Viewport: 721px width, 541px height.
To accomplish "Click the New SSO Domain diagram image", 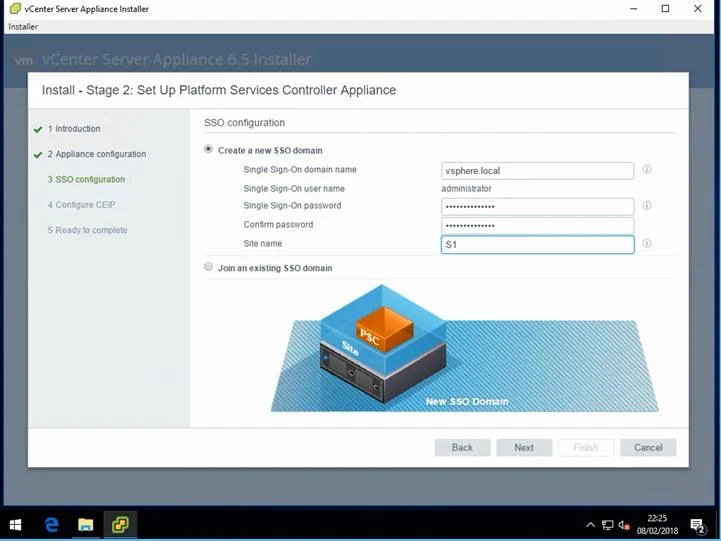I will click(464, 348).
